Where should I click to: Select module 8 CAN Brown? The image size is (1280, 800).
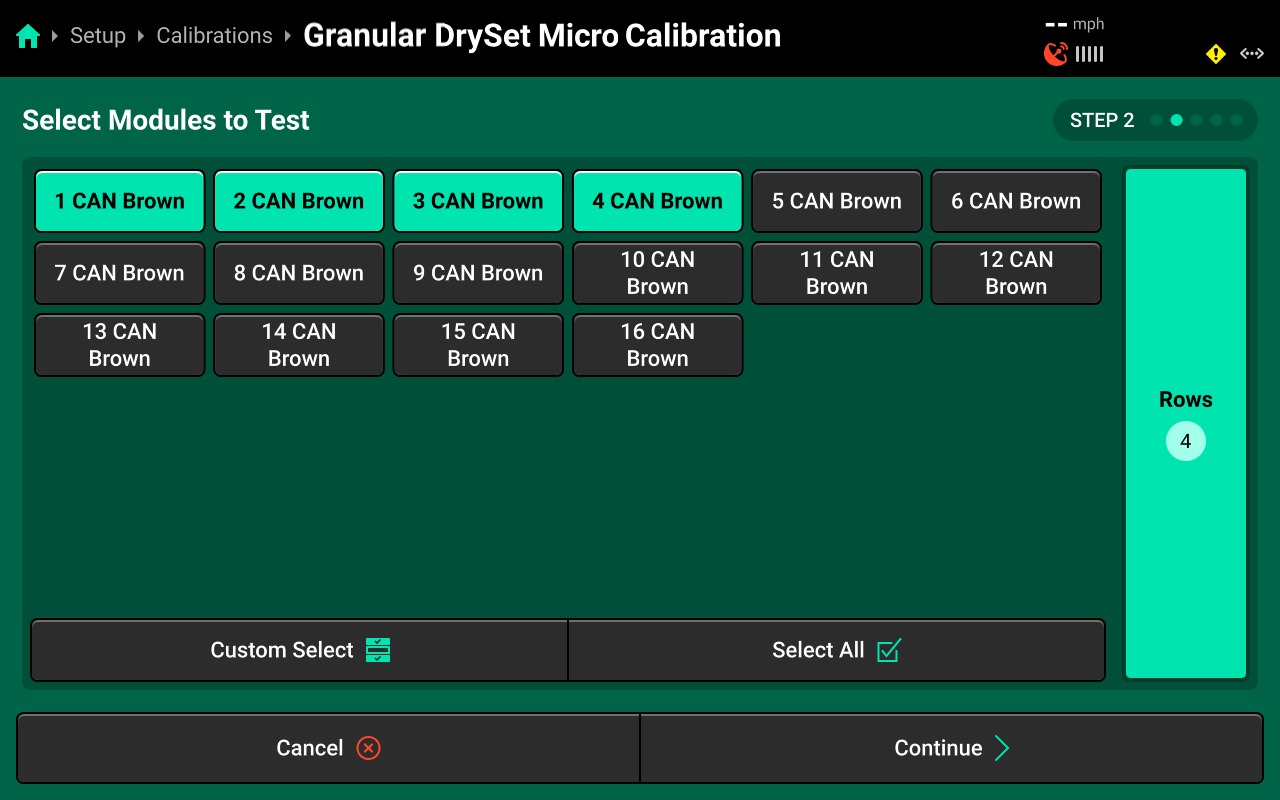(x=299, y=273)
